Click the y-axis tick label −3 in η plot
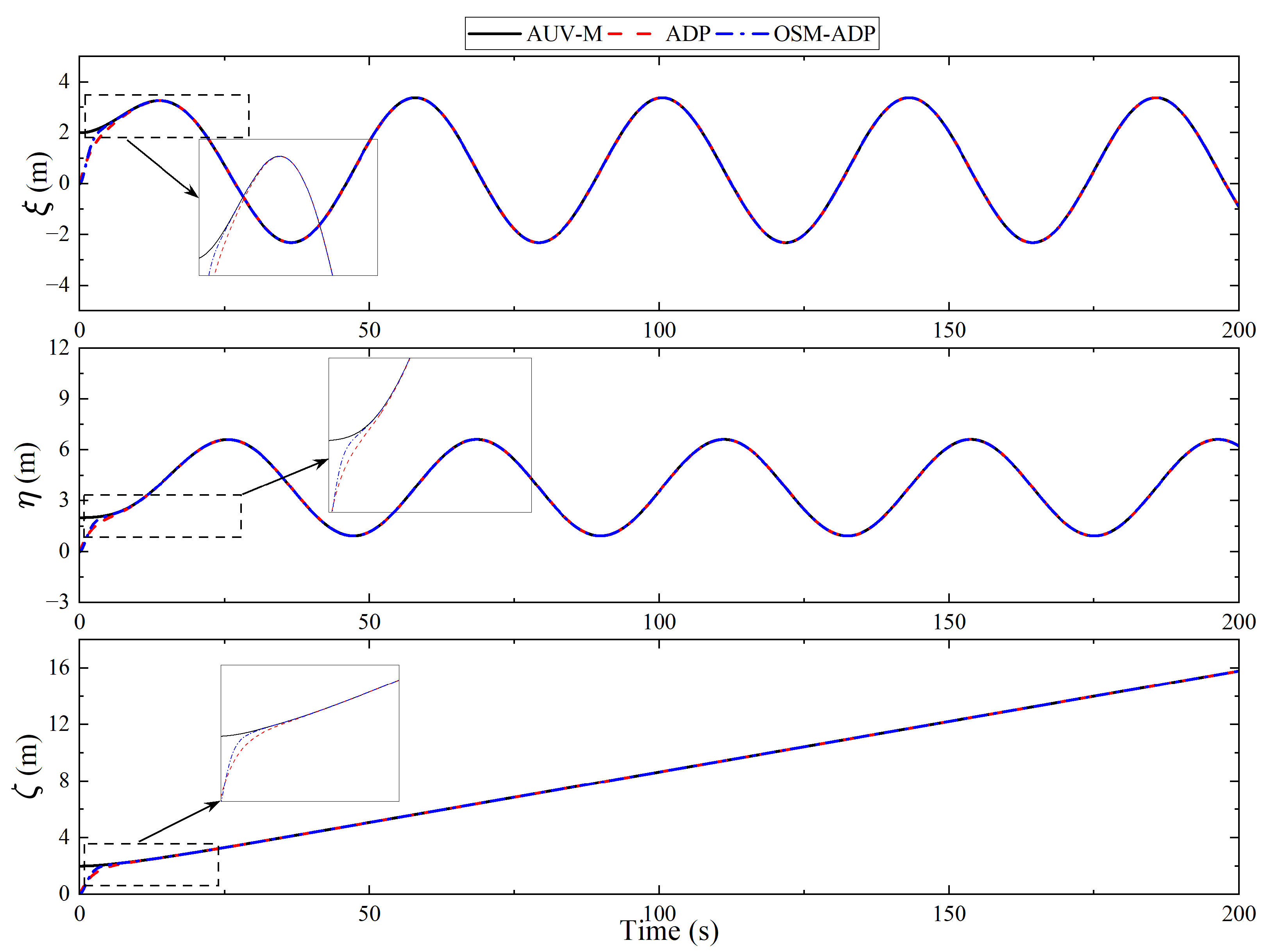The height and width of the screenshot is (952, 1262). pos(57,602)
